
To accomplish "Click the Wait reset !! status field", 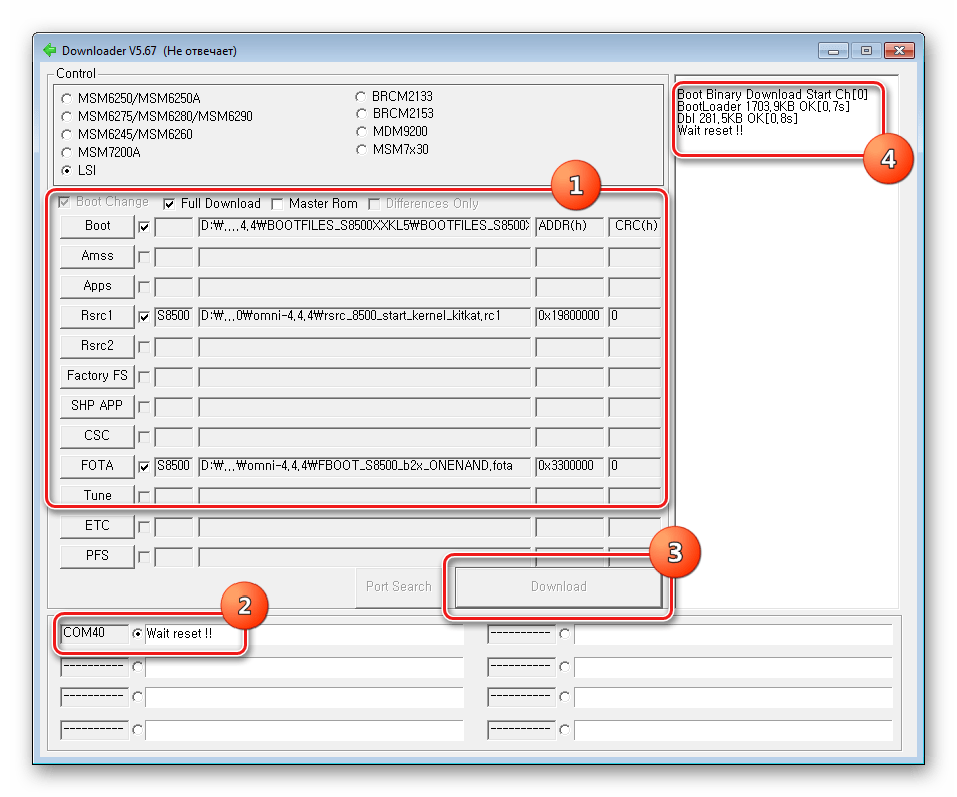I will tap(304, 634).
